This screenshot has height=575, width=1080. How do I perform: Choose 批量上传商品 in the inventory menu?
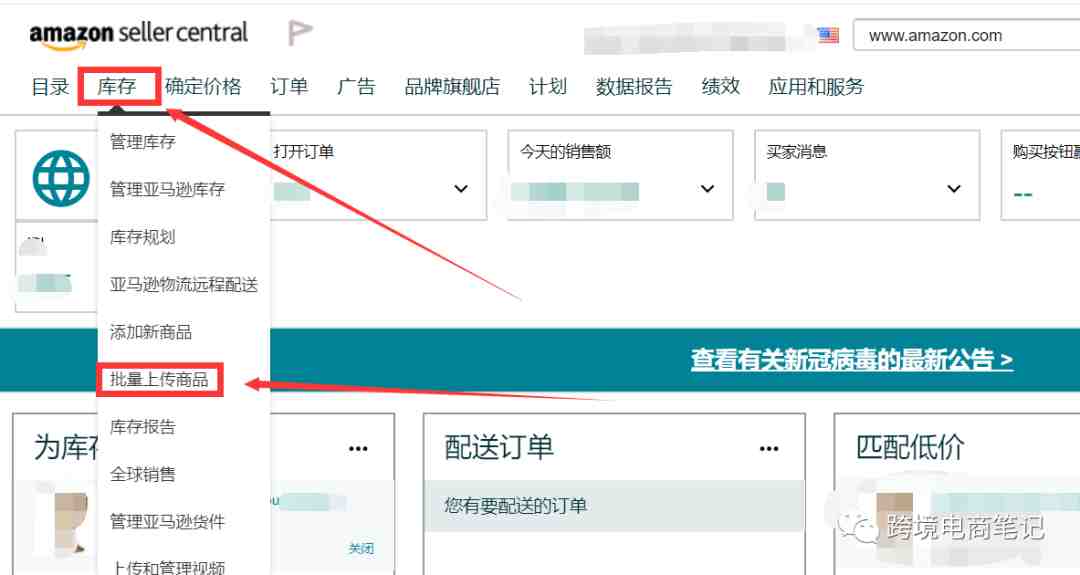(x=159, y=379)
